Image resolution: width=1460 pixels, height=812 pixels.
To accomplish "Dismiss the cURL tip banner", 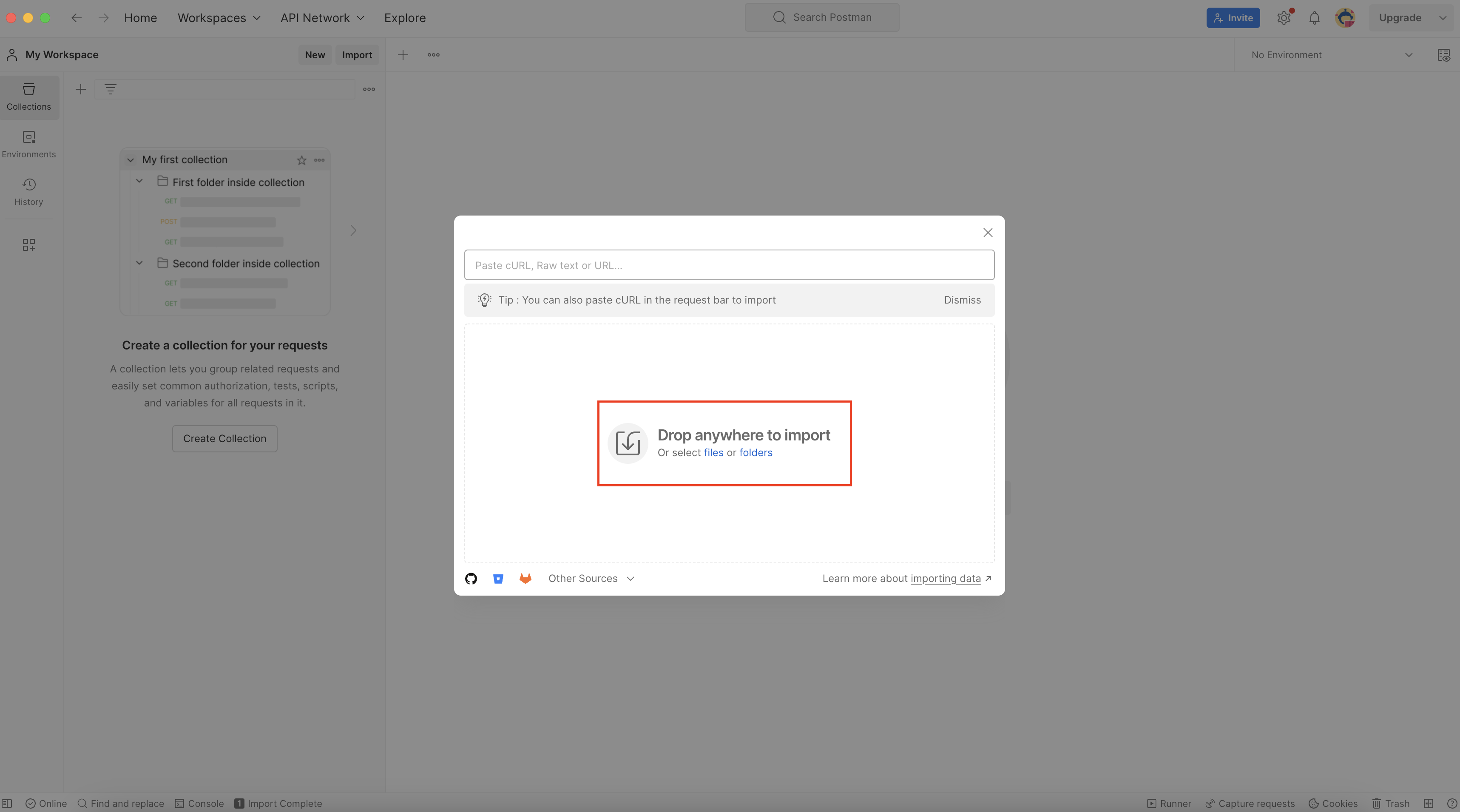I will 962,300.
